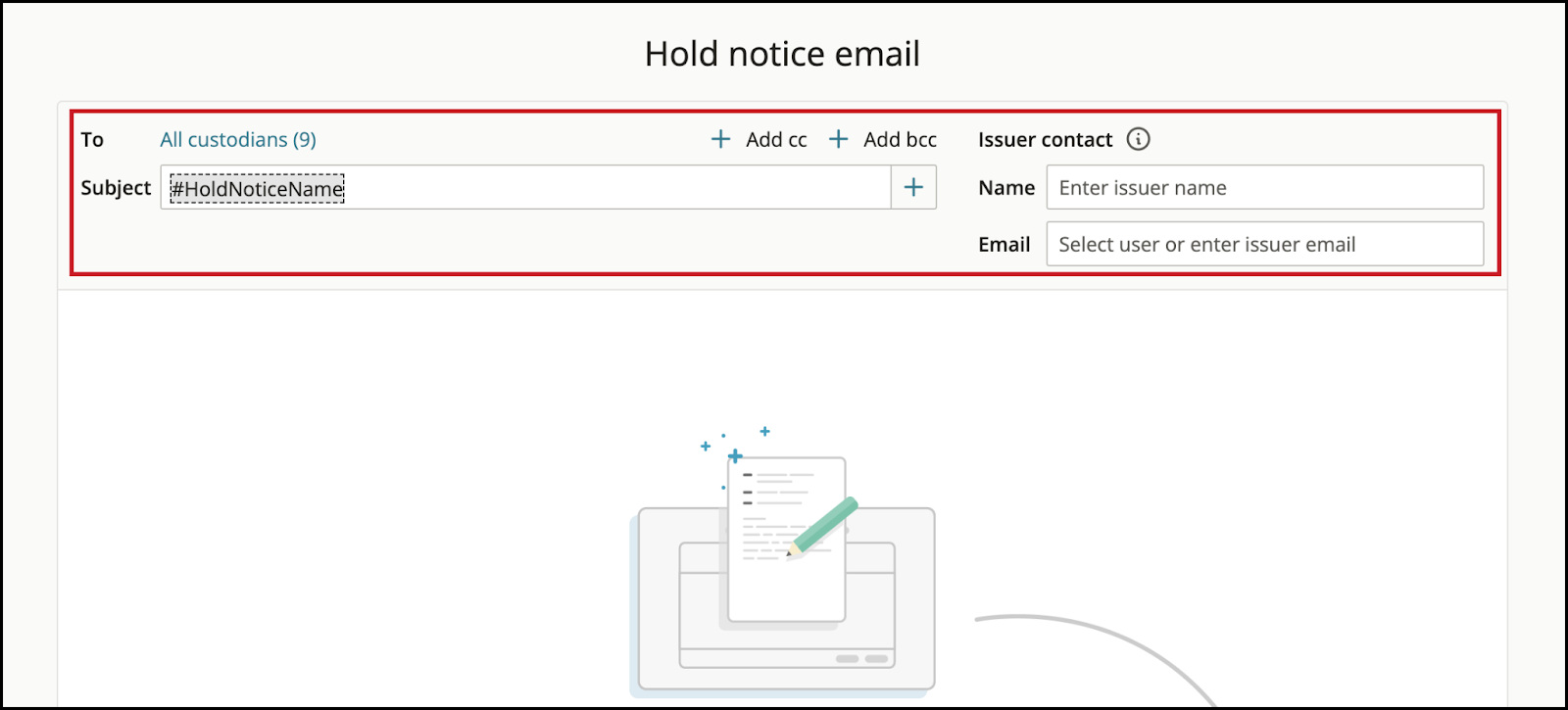Click the Enter issuer name field
1568x710 pixels.
pyautogui.click(x=1265, y=187)
